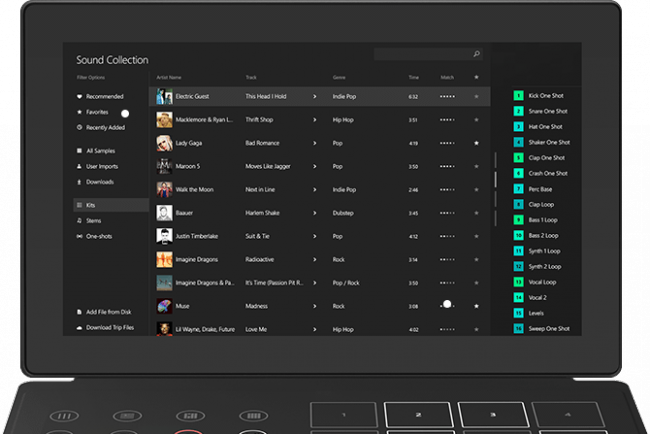
Task: Open the Favorites filter
Action: [x=97, y=112]
